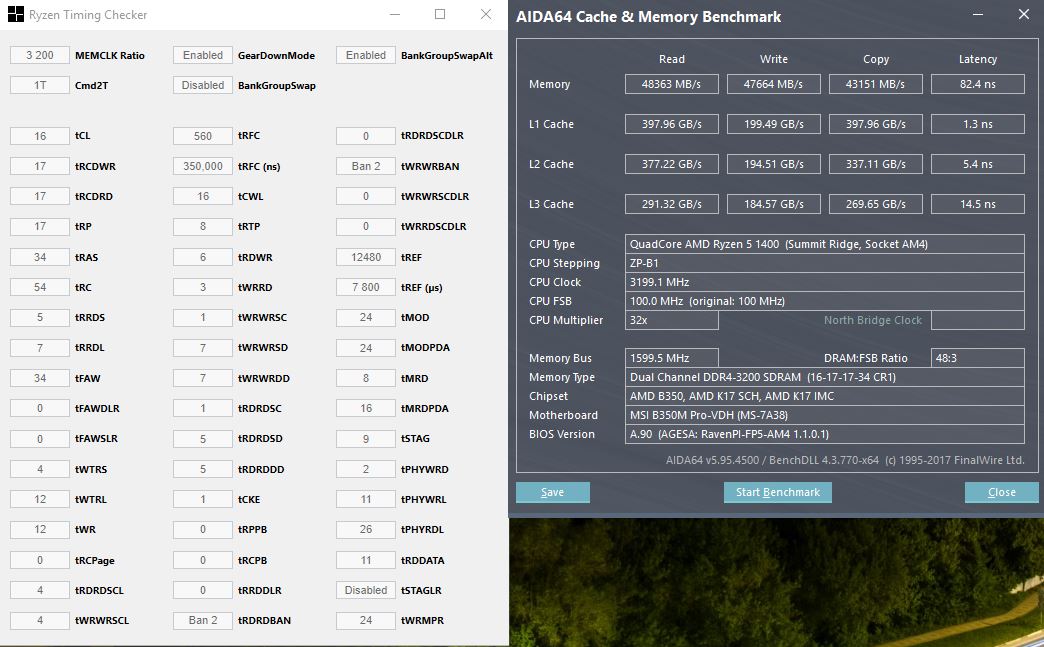Click Memory Copy result 43151 MB/s

[876, 84]
